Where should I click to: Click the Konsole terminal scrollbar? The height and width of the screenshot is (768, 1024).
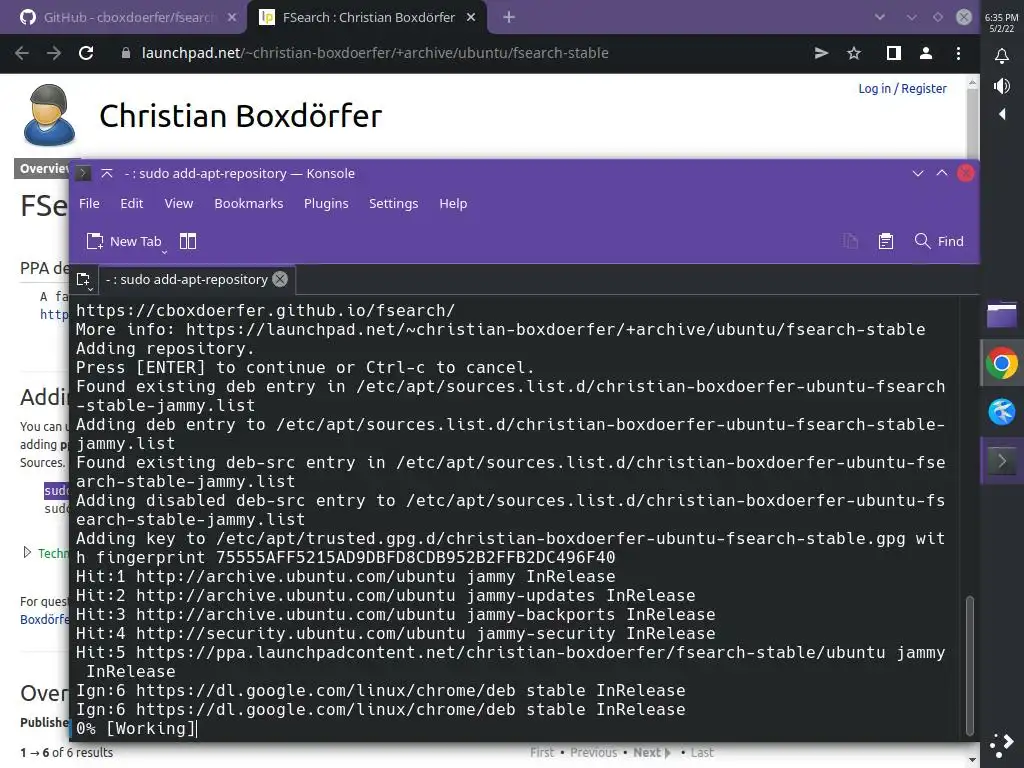[970, 665]
